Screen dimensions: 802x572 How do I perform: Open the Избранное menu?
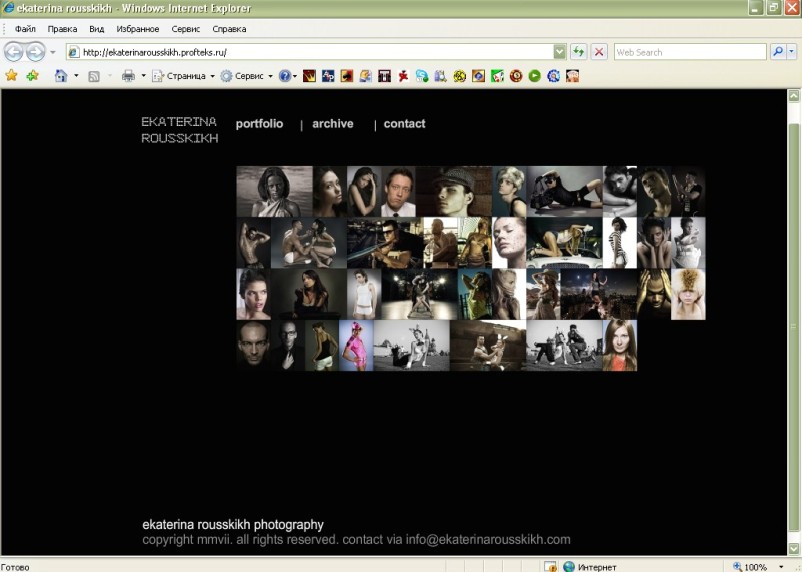coord(137,29)
